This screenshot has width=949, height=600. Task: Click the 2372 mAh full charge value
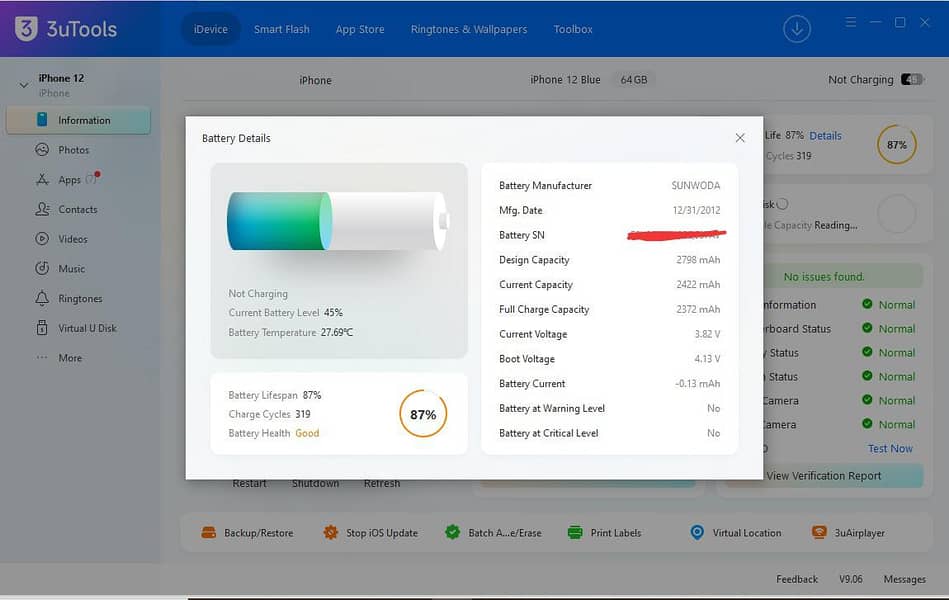[698, 309]
